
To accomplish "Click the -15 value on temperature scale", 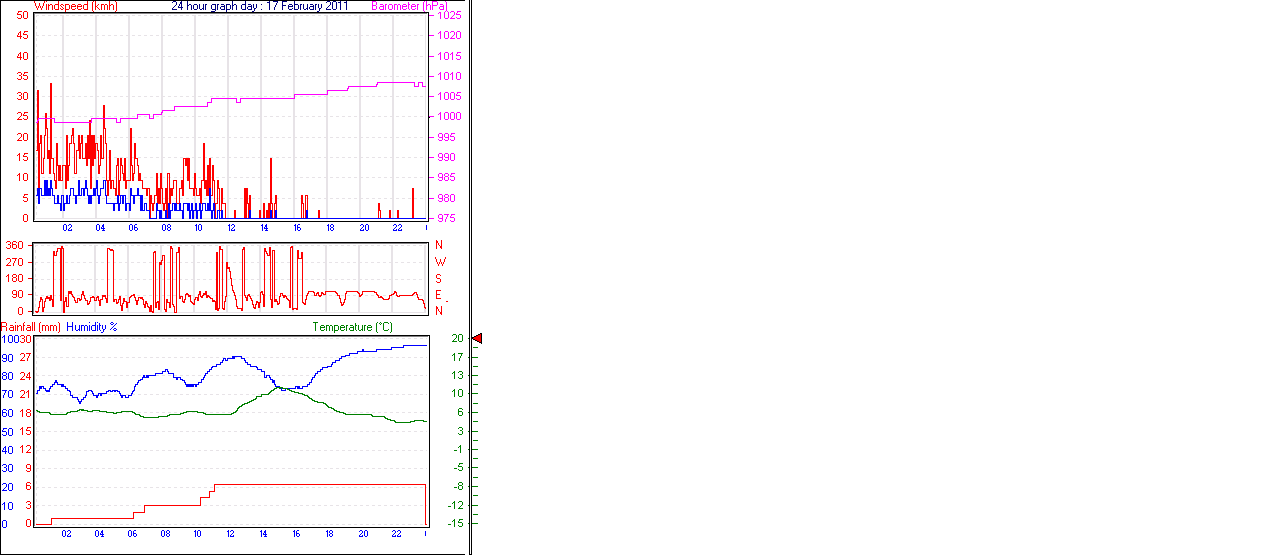I will 457,523.
